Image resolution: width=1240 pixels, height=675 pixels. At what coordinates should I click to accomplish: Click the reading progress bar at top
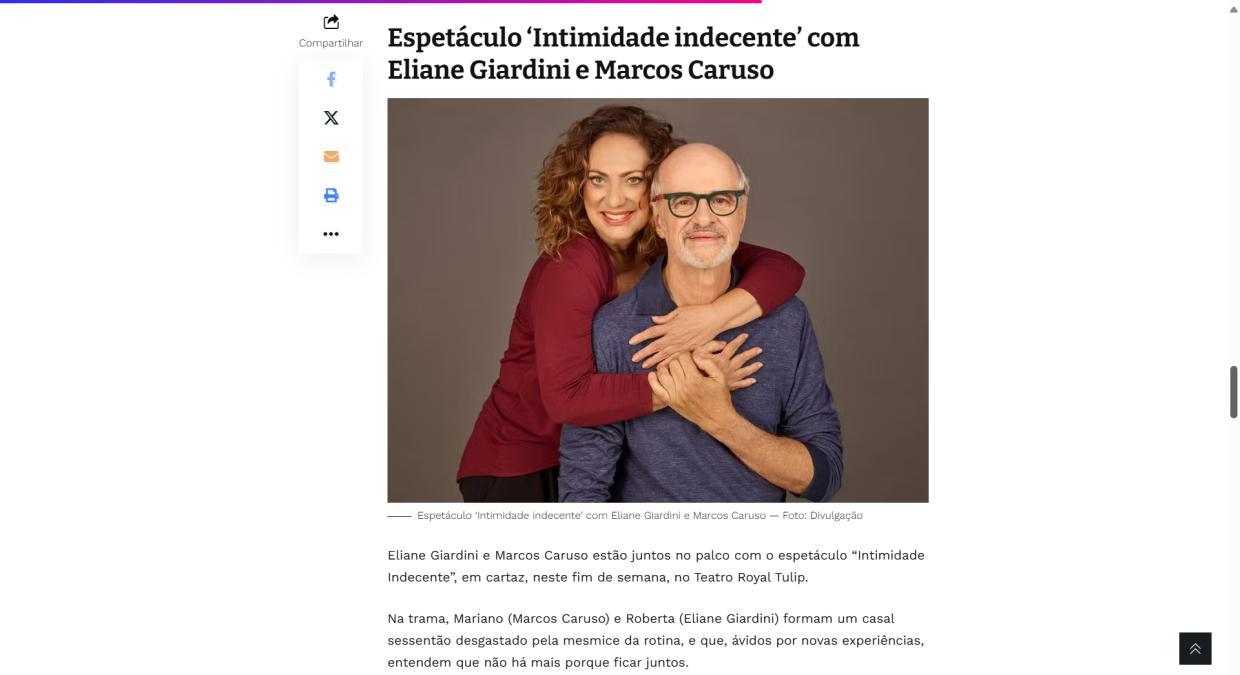381,2
